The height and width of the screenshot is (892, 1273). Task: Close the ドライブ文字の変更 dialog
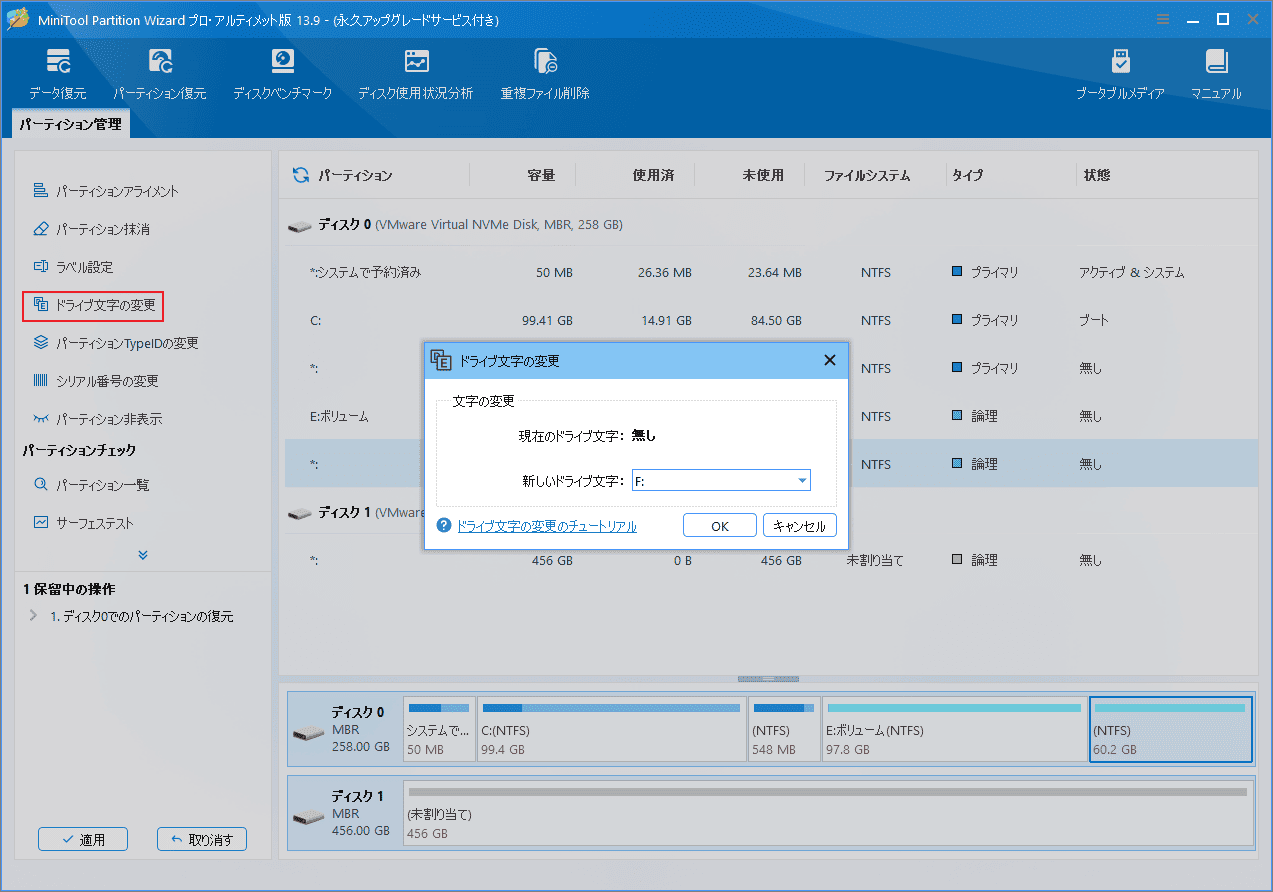(x=829, y=360)
